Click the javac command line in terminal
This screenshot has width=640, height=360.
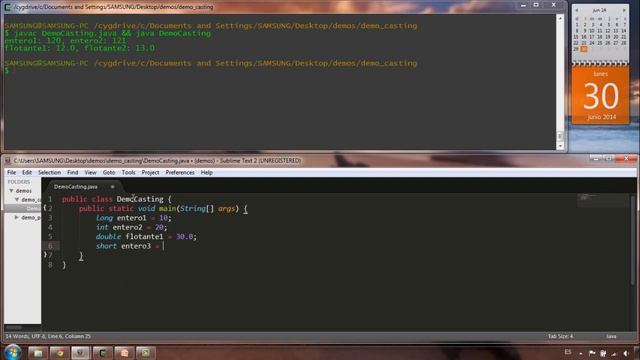pyautogui.click(x=108, y=33)
